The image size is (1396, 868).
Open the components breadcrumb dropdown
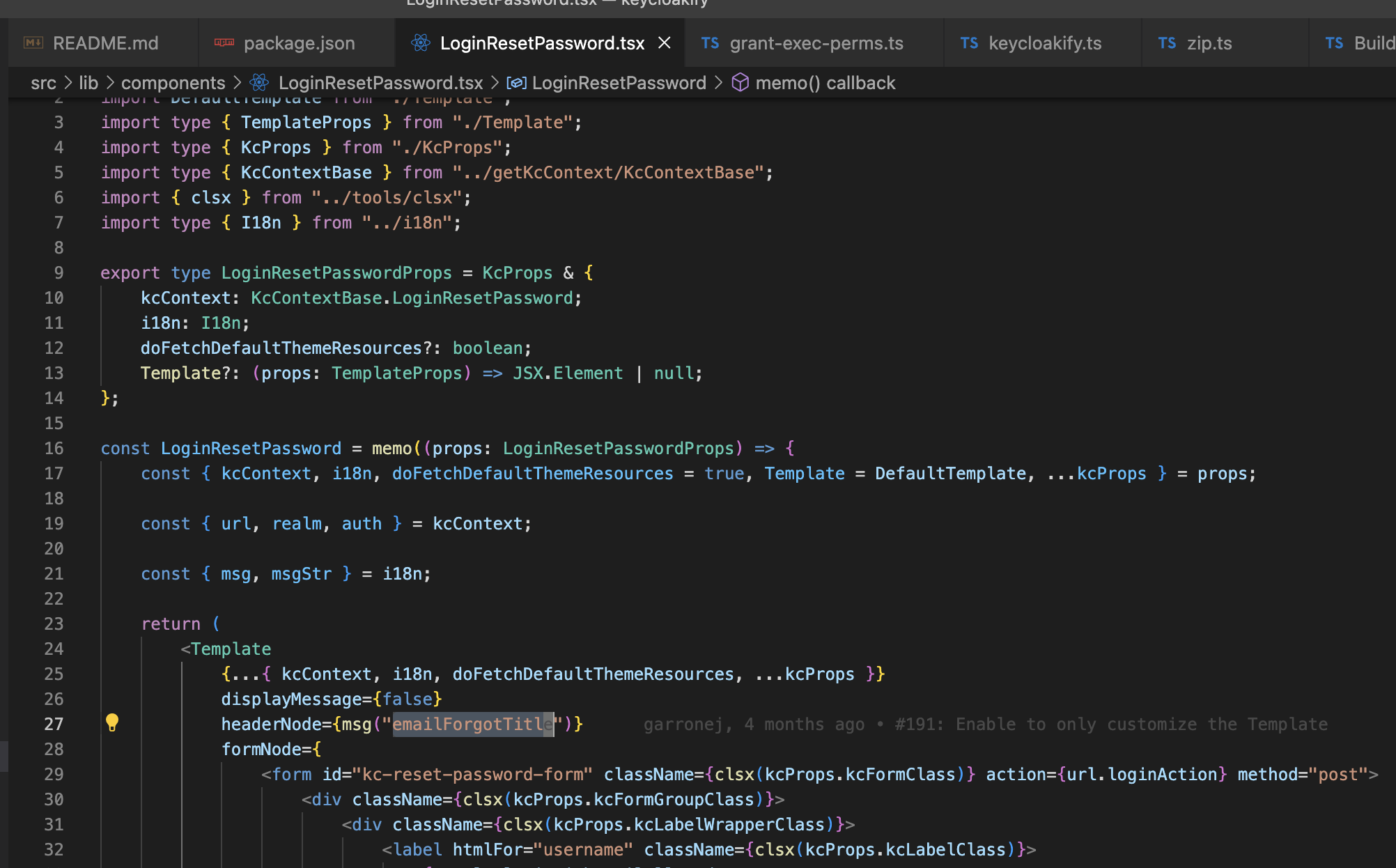(173, 82)
